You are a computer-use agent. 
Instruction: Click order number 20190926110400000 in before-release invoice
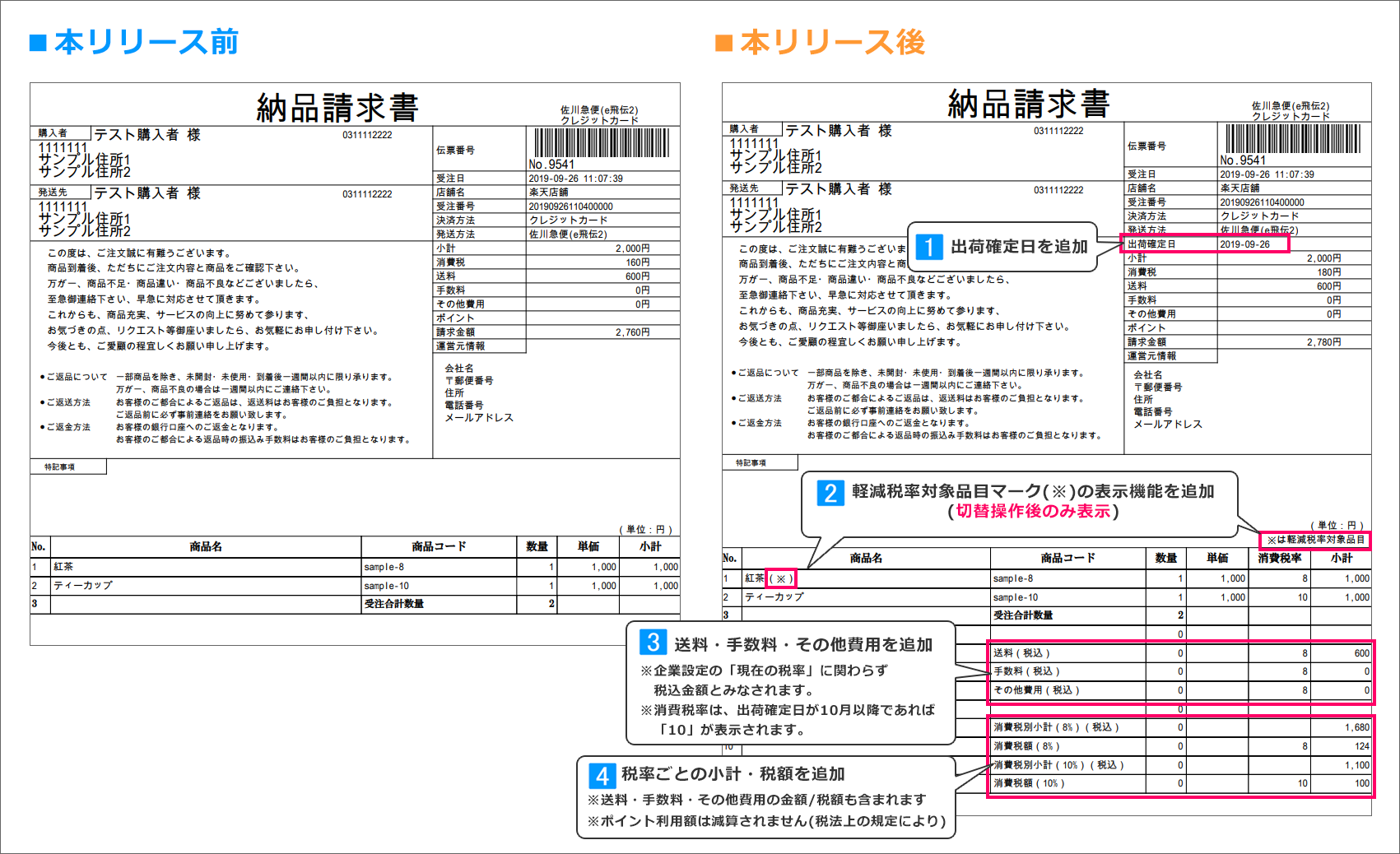coord(570,207)
